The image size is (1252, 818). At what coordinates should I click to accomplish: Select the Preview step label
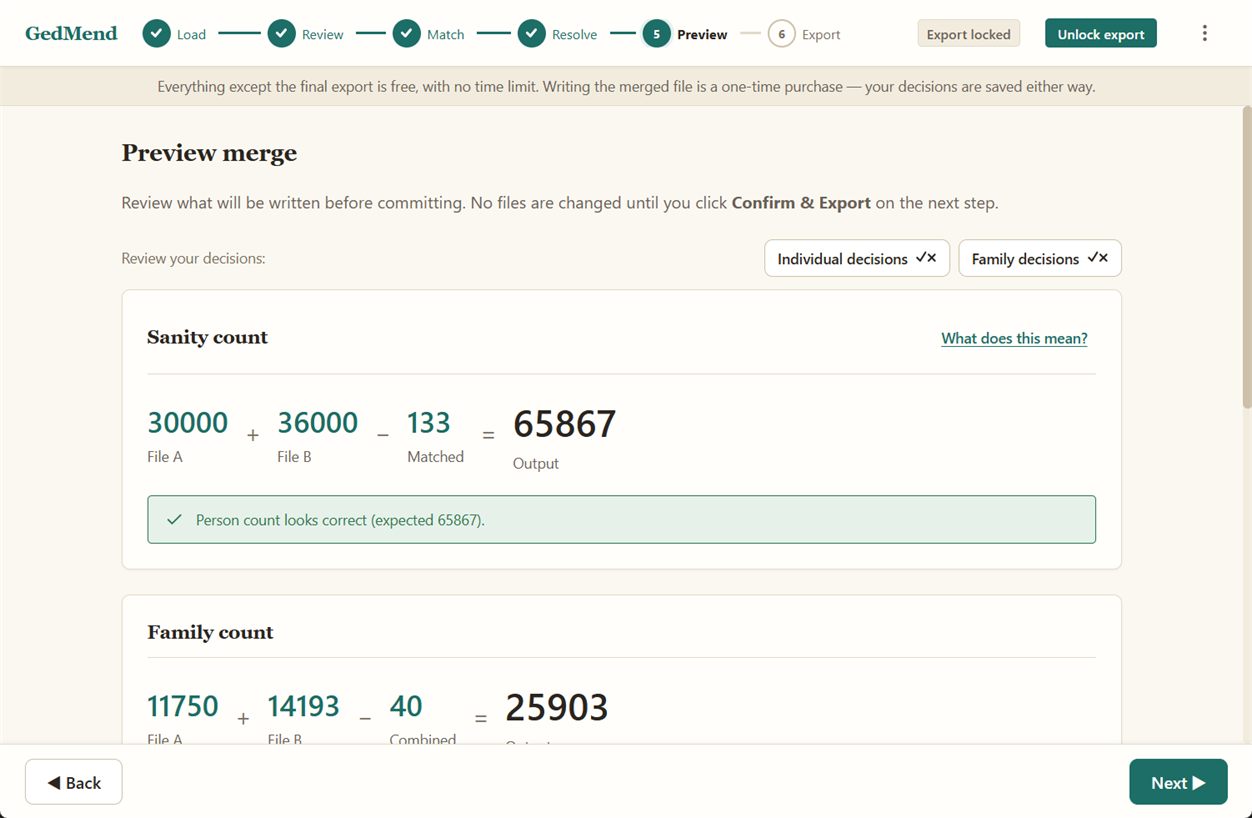(x=702, y=34)
